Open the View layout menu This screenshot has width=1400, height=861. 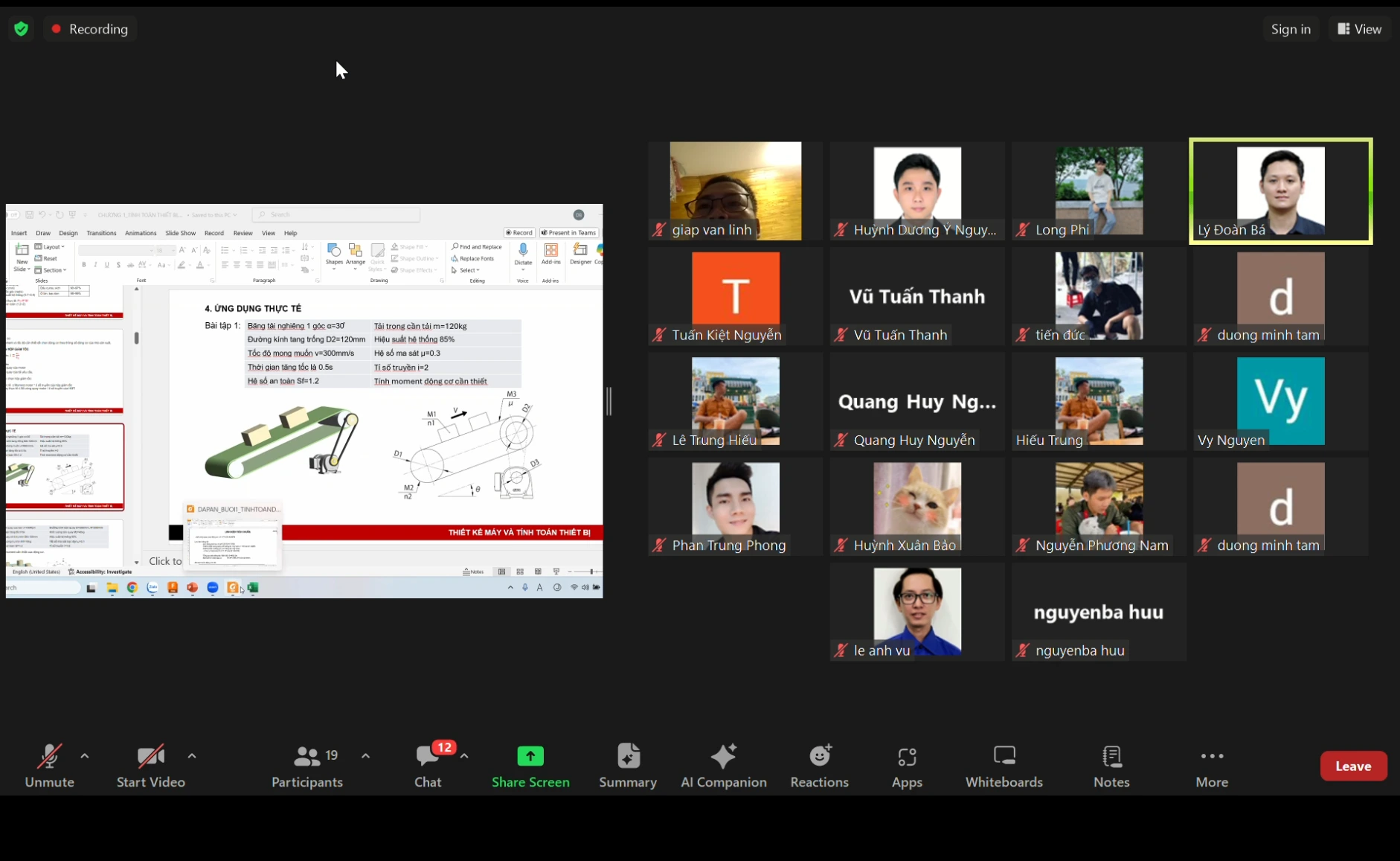pyautogui.click(x=1359, y=29)
